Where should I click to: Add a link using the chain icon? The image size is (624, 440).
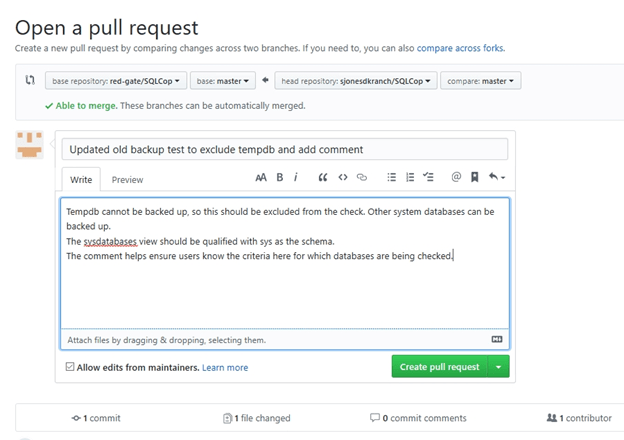(362, 177)
